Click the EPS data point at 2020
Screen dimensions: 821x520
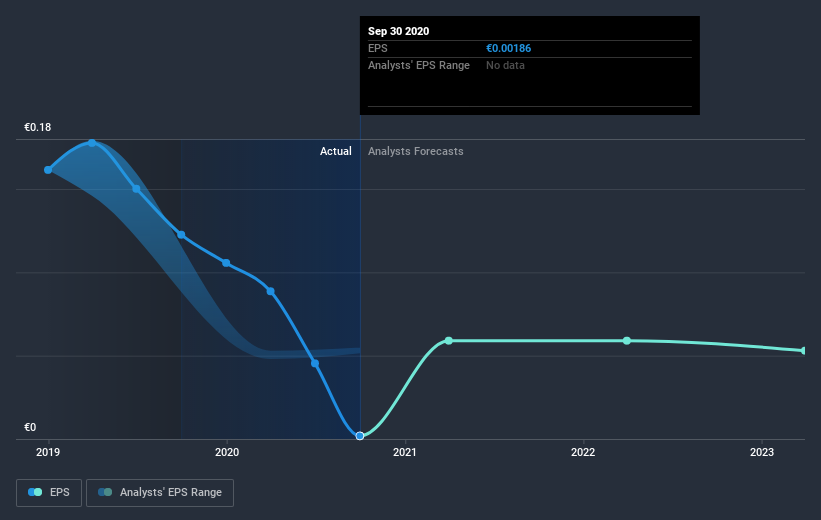(226, 263)
